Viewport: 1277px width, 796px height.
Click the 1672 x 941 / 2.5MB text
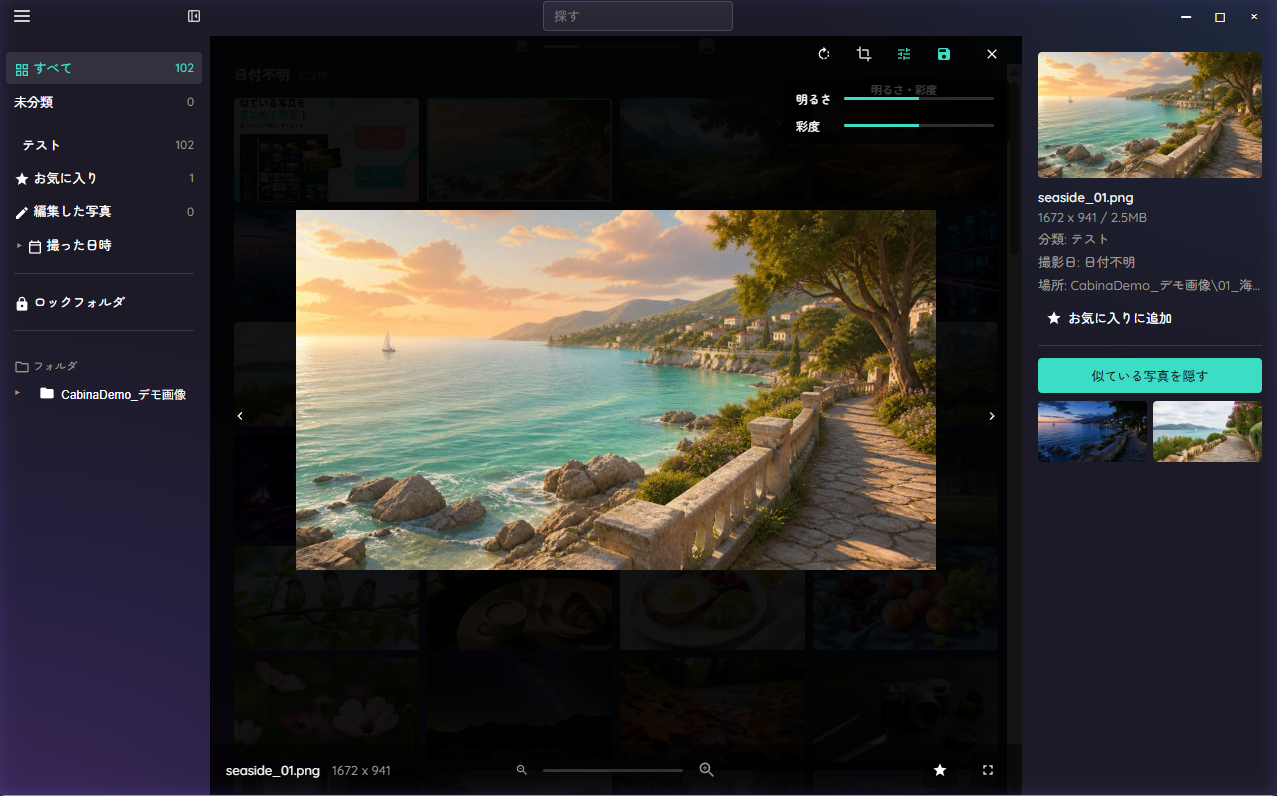[1092, 217]
